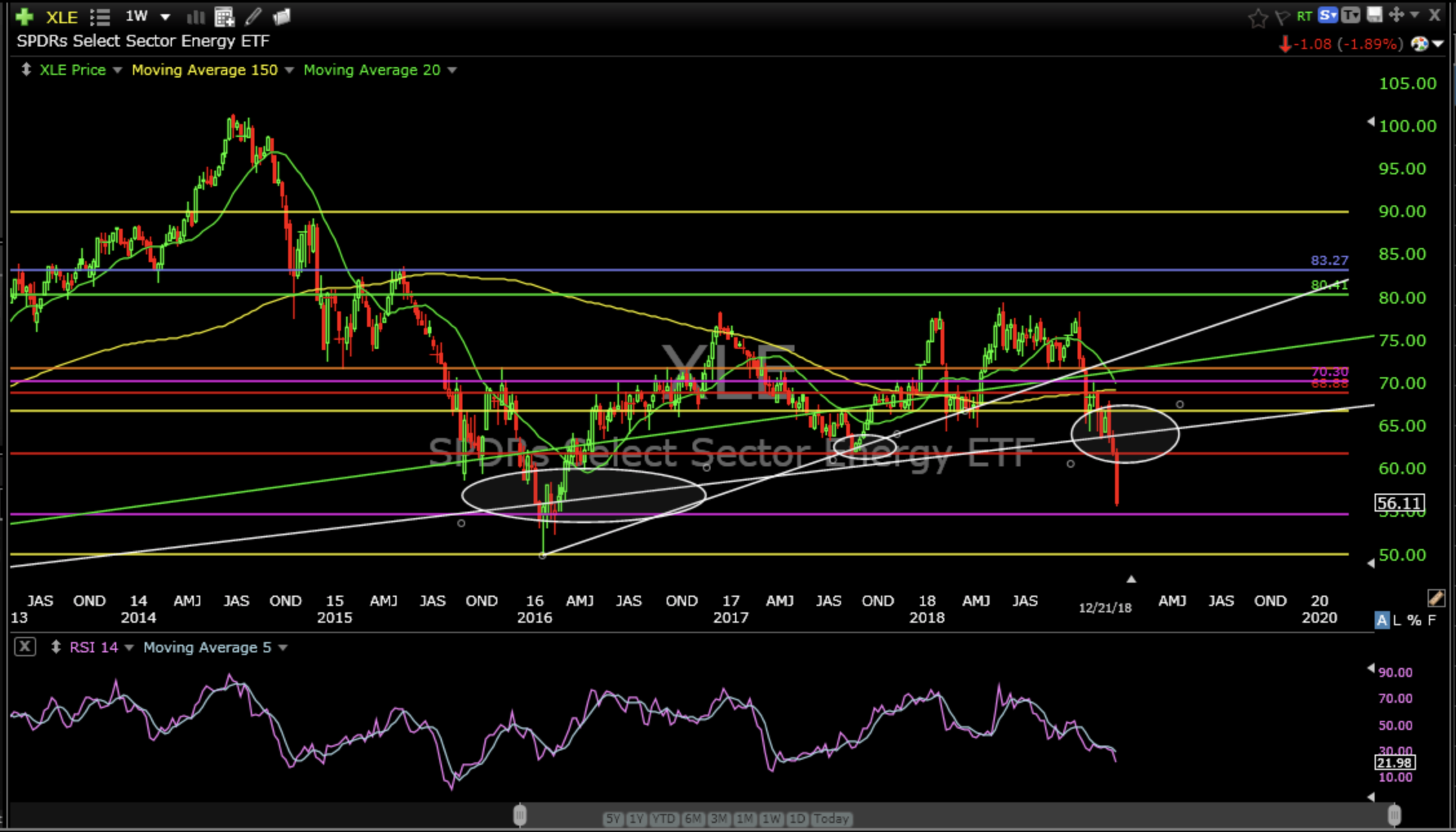Grab the left time-range slider handle

click(519, 815)
